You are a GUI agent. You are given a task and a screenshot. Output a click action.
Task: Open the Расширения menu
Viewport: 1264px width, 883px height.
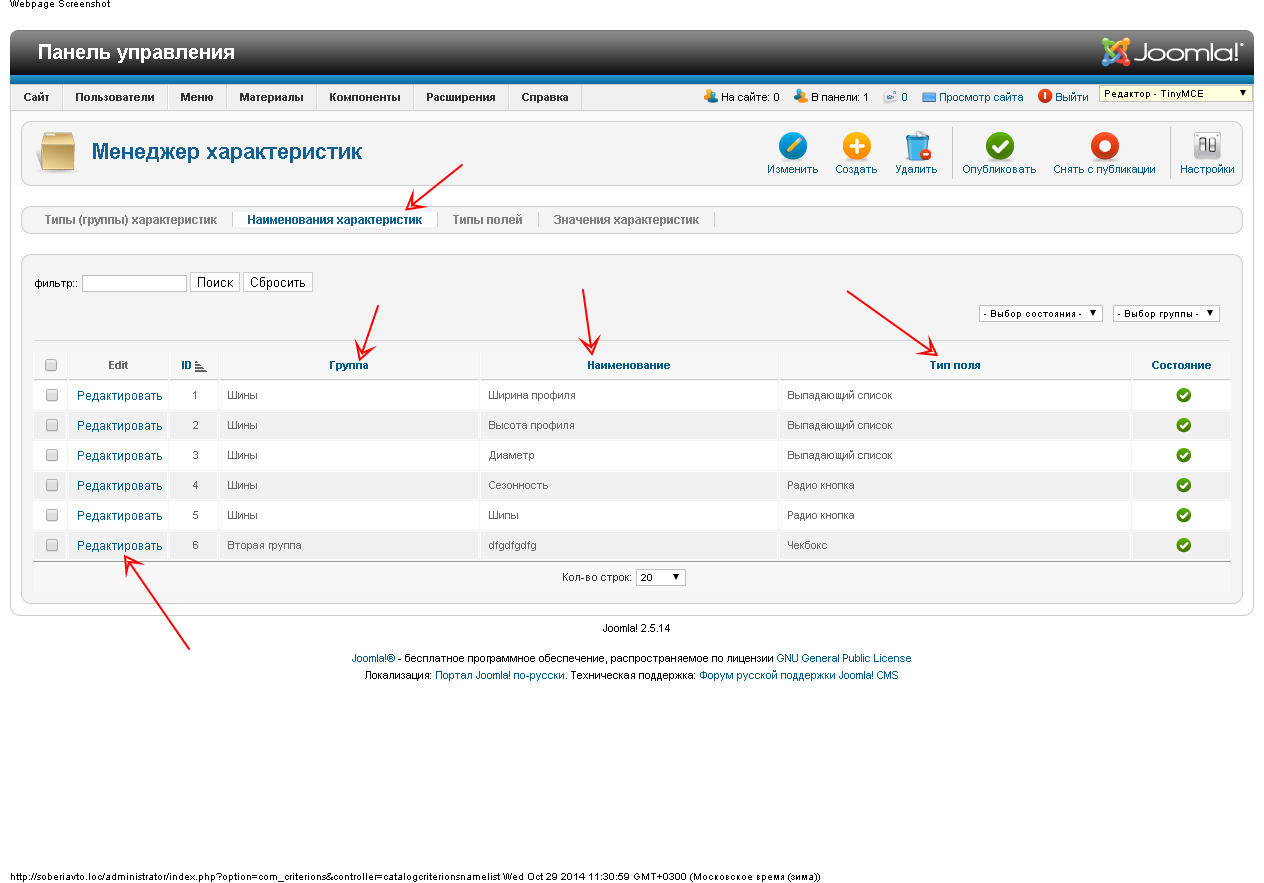pyautogui.click(x=461, y=97)
